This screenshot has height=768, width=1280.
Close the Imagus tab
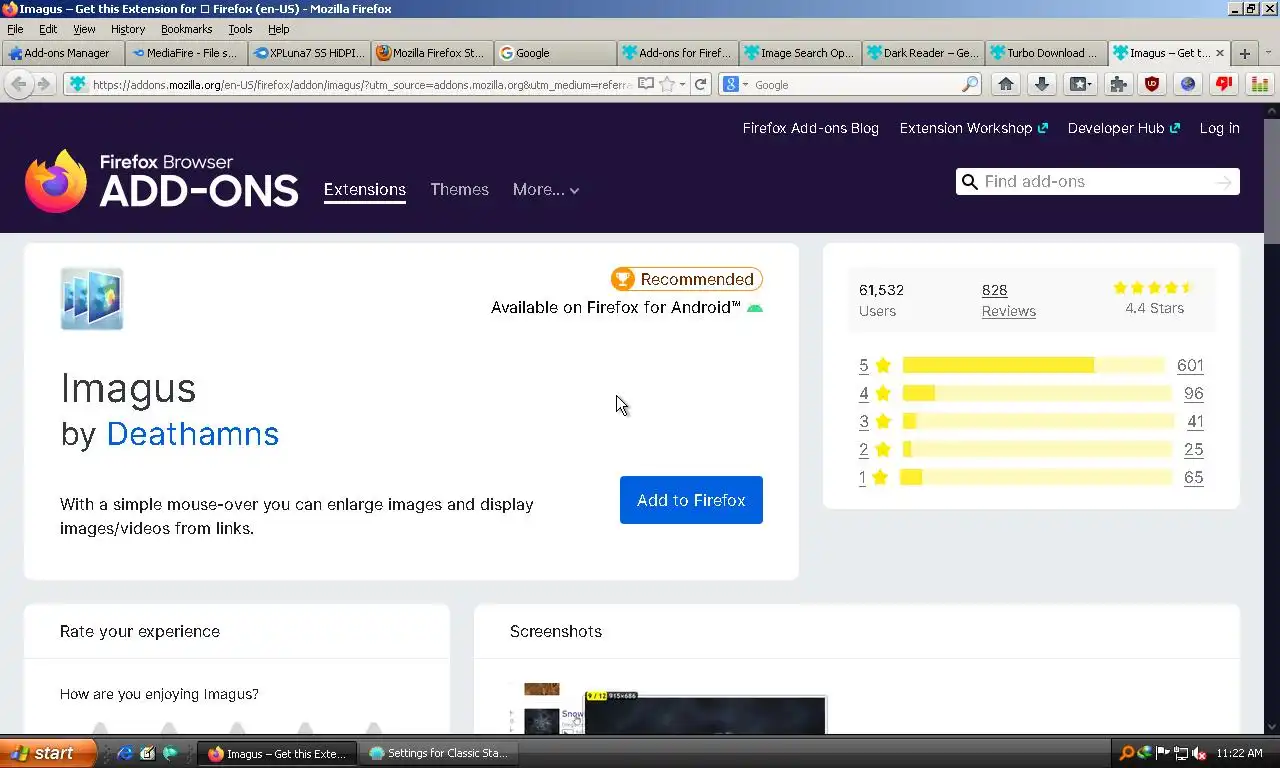pos(1219,53)
